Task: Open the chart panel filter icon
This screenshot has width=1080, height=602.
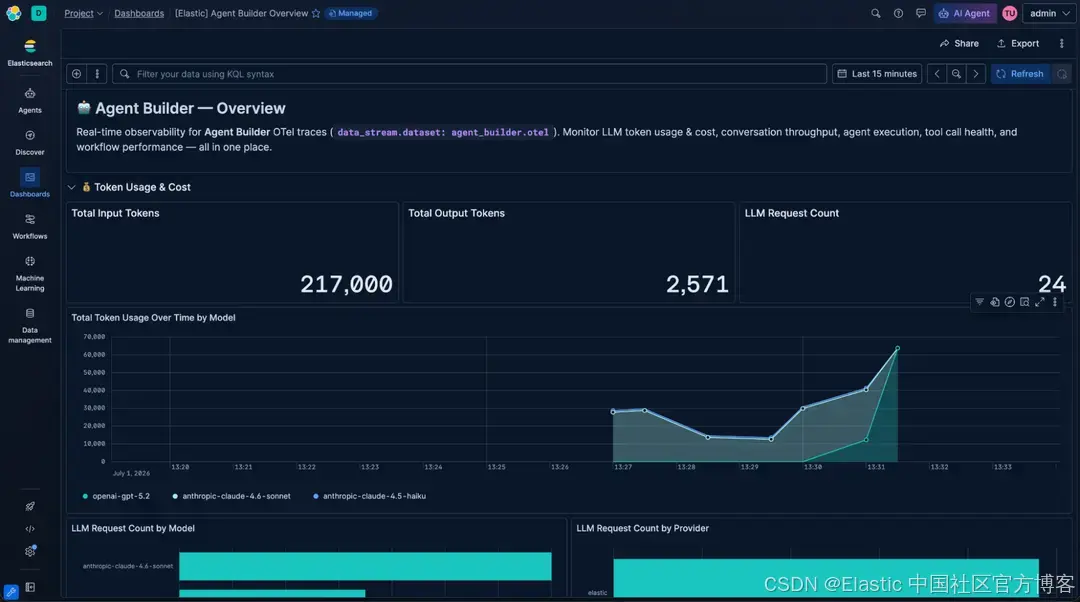Action: coord(979,302)
